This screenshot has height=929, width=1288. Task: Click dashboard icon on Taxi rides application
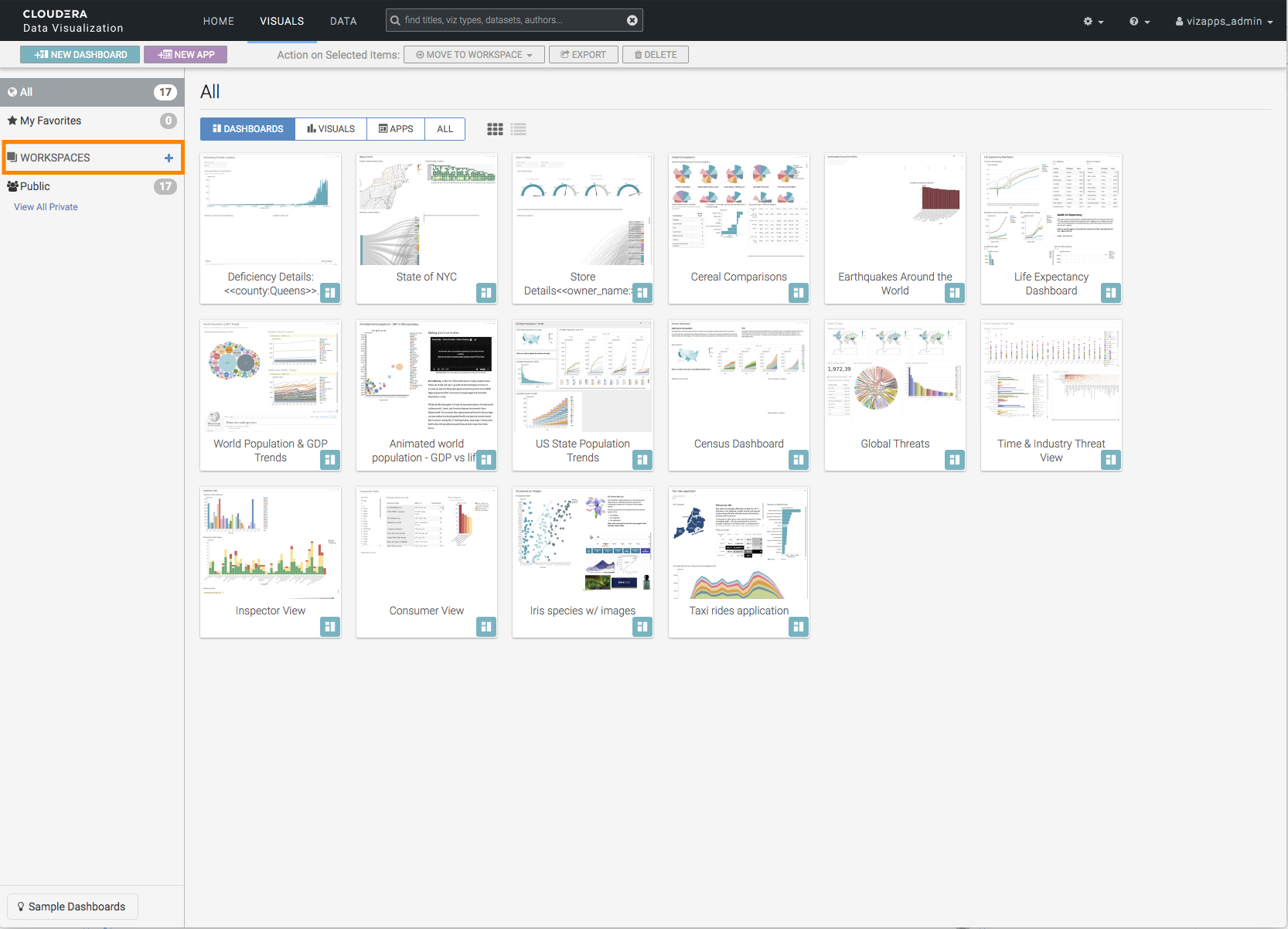click(x=799, y=627)
